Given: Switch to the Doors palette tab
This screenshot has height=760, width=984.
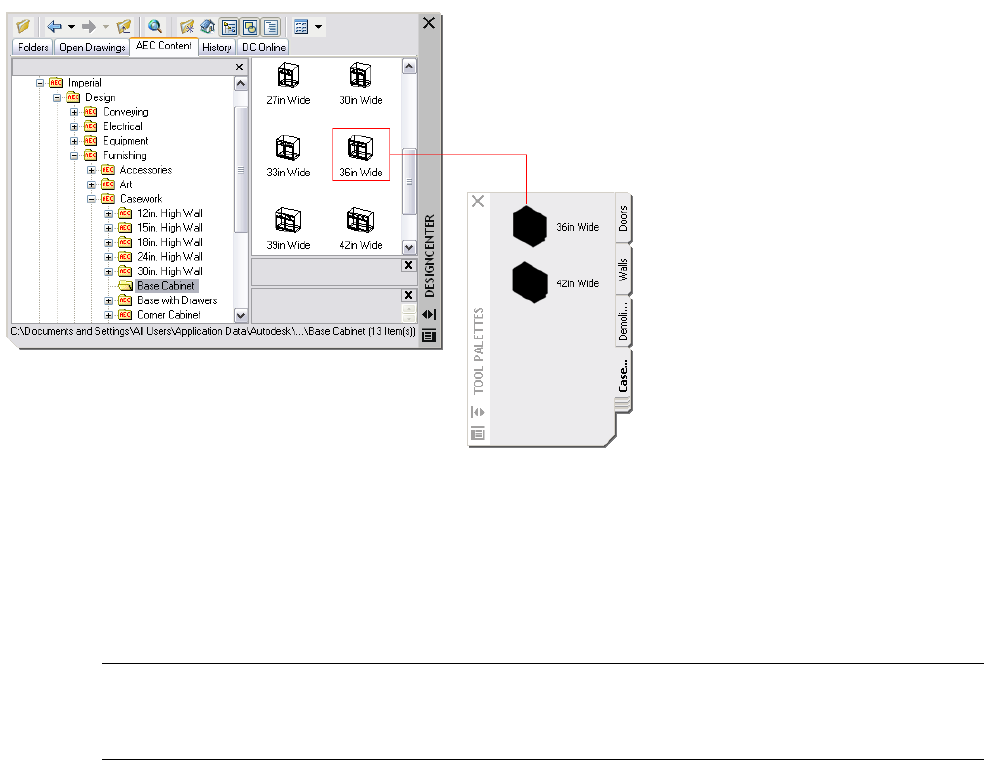Looking at the screenshot, I should click(623, 218).
